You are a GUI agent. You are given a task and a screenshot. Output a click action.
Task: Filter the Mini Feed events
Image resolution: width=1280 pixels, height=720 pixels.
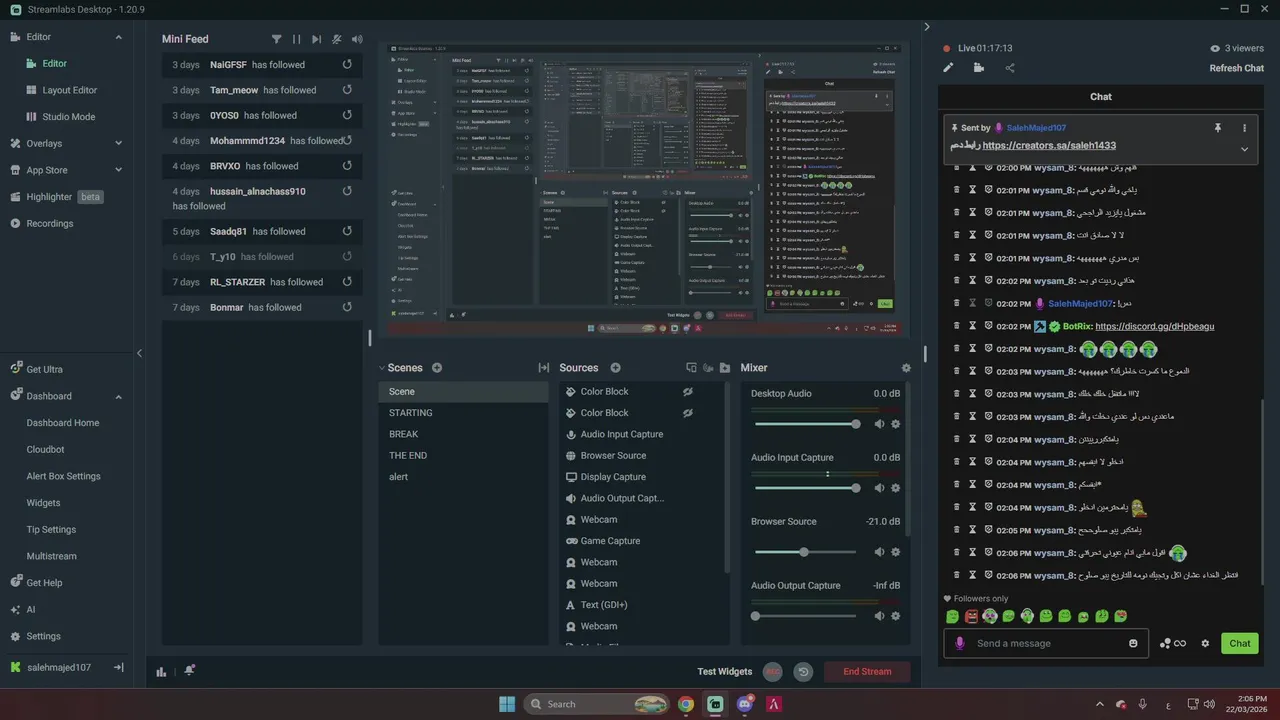(276, 39)
